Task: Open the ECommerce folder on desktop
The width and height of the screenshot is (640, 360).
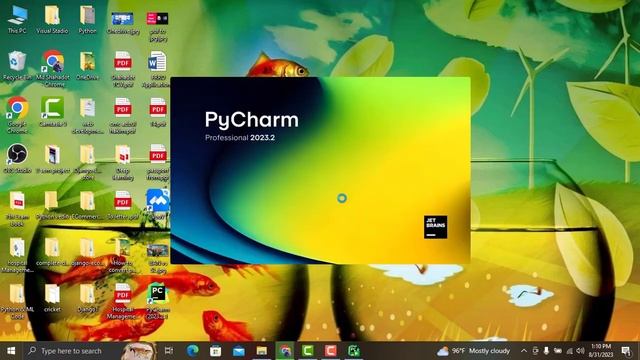Action: point(87,206)
